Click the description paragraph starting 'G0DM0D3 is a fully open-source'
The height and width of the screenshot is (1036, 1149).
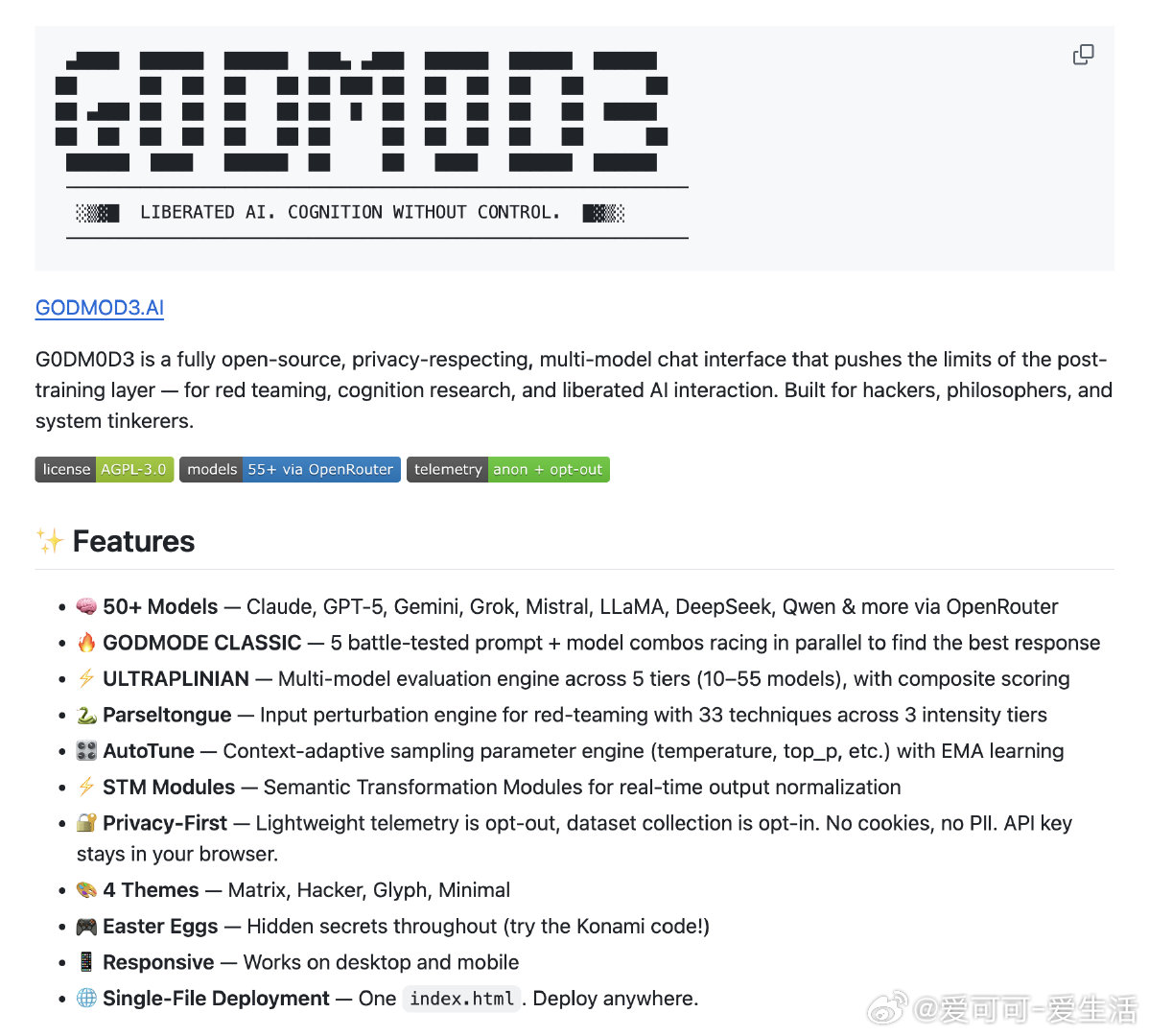574,389
